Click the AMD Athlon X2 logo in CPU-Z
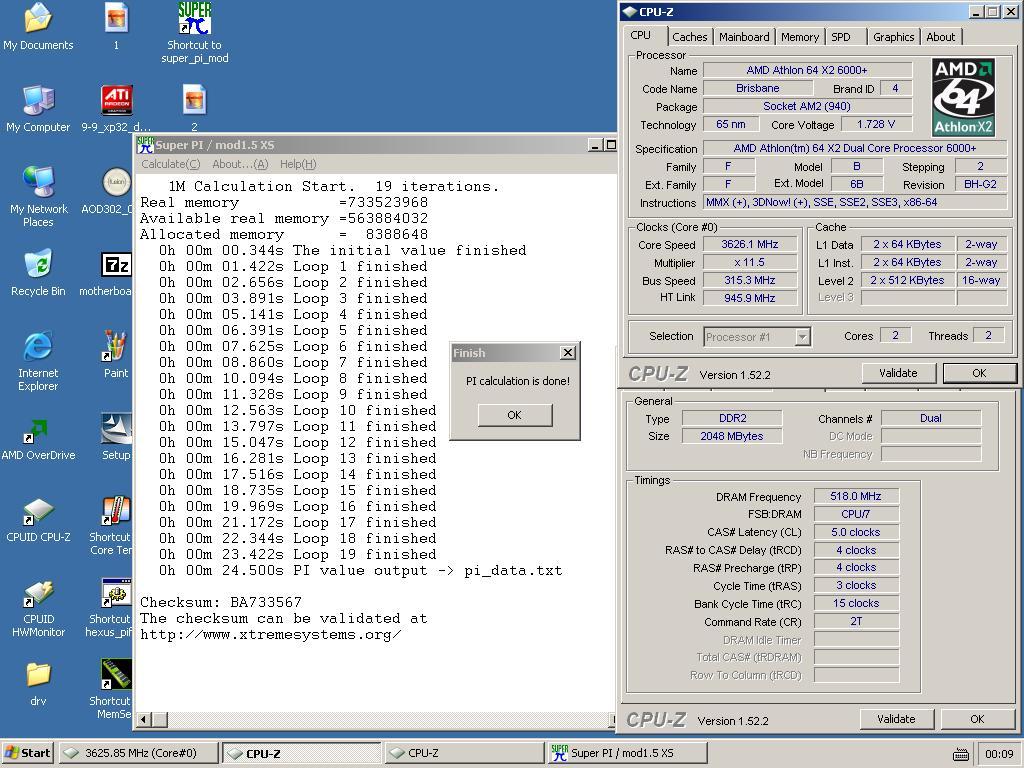The height and width of the screenshot is (768, 1024). (963, 97)
